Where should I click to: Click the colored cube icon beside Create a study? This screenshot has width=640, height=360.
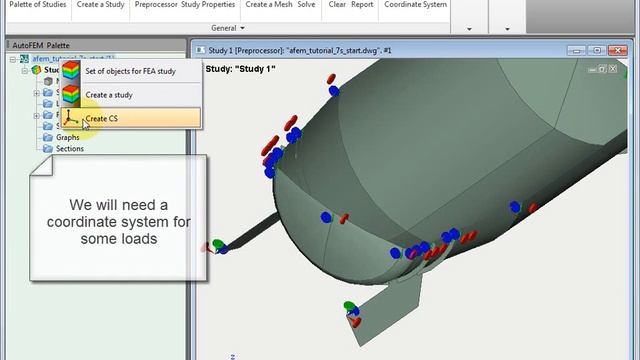pyautogui.click(x=71, y=94)
